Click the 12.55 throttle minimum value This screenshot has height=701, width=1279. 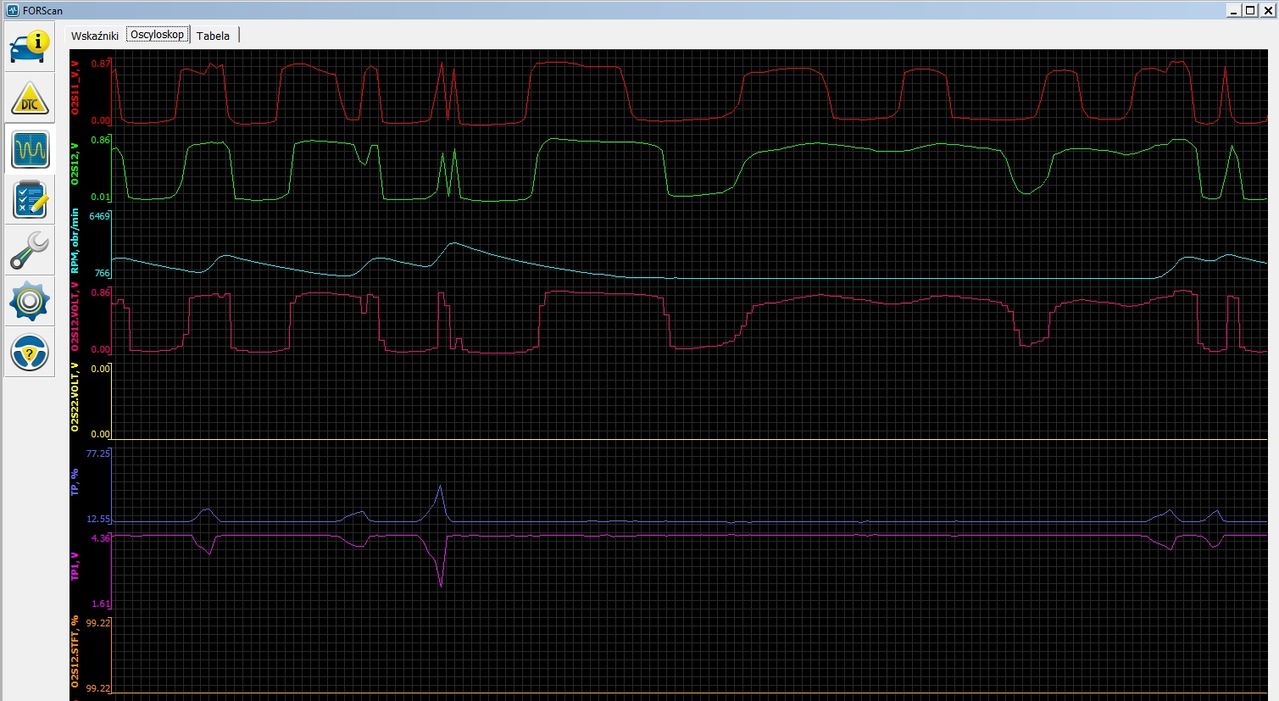point(98,519)
